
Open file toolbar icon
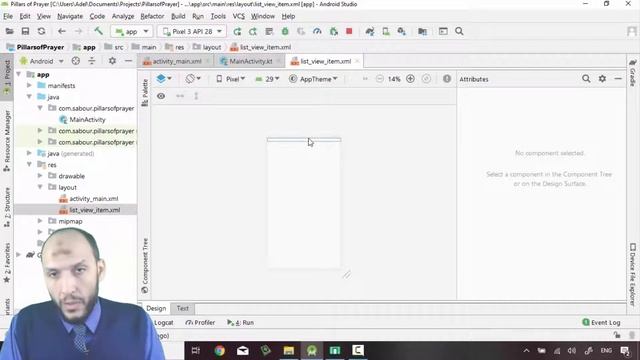click(9, 31)
